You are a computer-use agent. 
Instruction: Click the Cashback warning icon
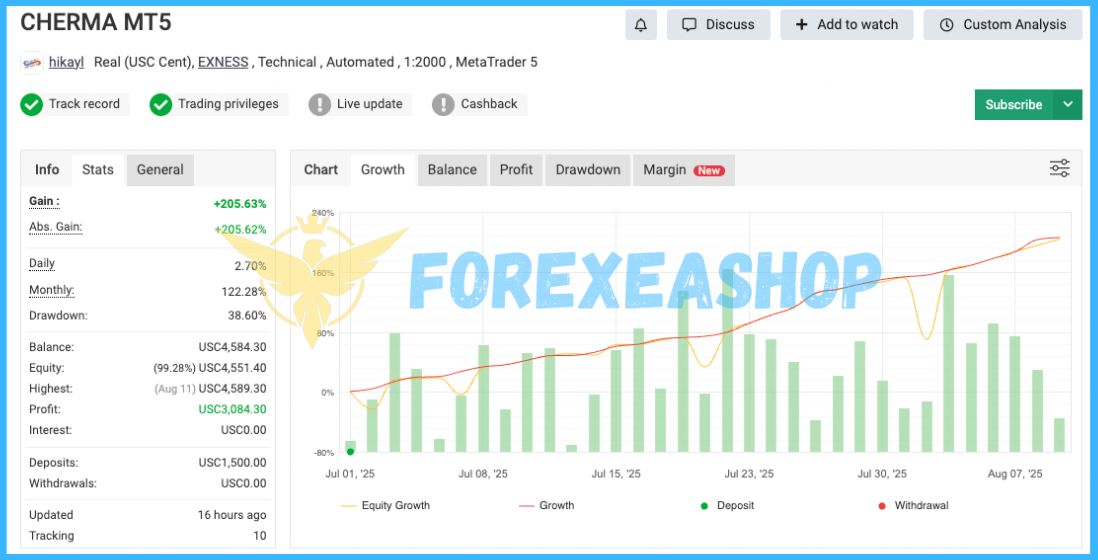pos(444,104)
